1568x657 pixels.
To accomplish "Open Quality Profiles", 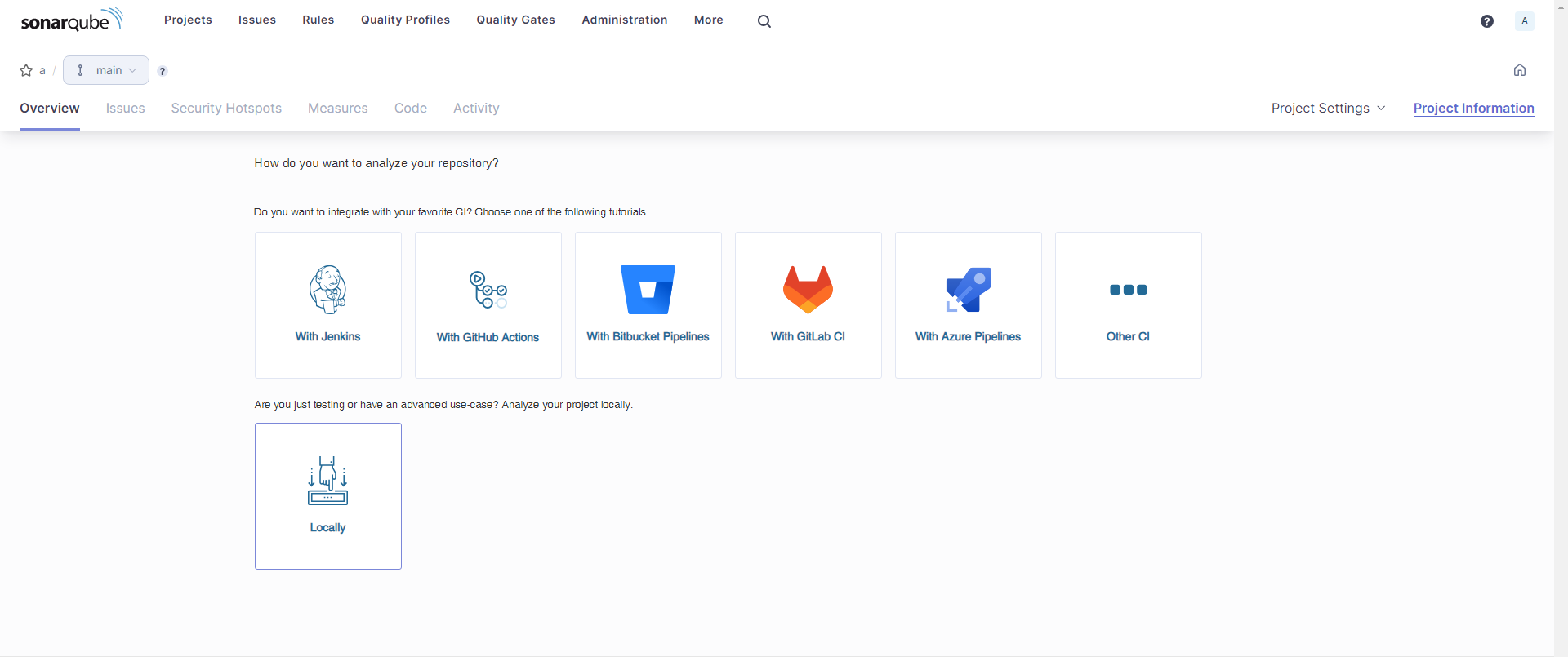I will tap(406, 20).
